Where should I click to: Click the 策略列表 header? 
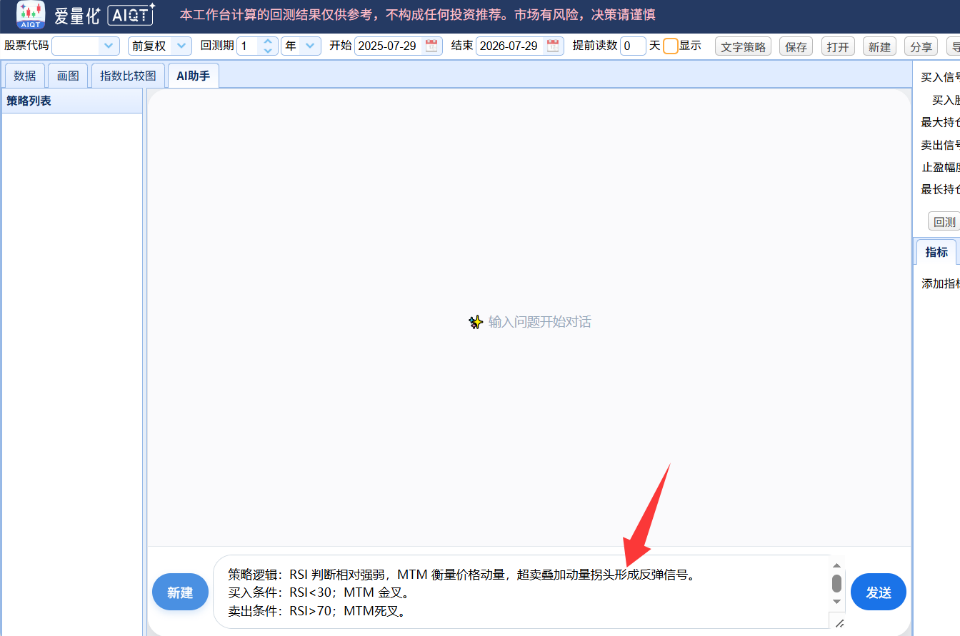72,101
